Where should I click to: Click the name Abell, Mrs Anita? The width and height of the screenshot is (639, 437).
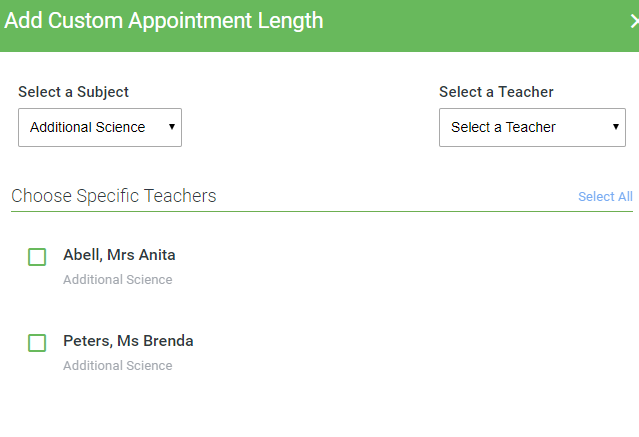(x=119, y=255)
